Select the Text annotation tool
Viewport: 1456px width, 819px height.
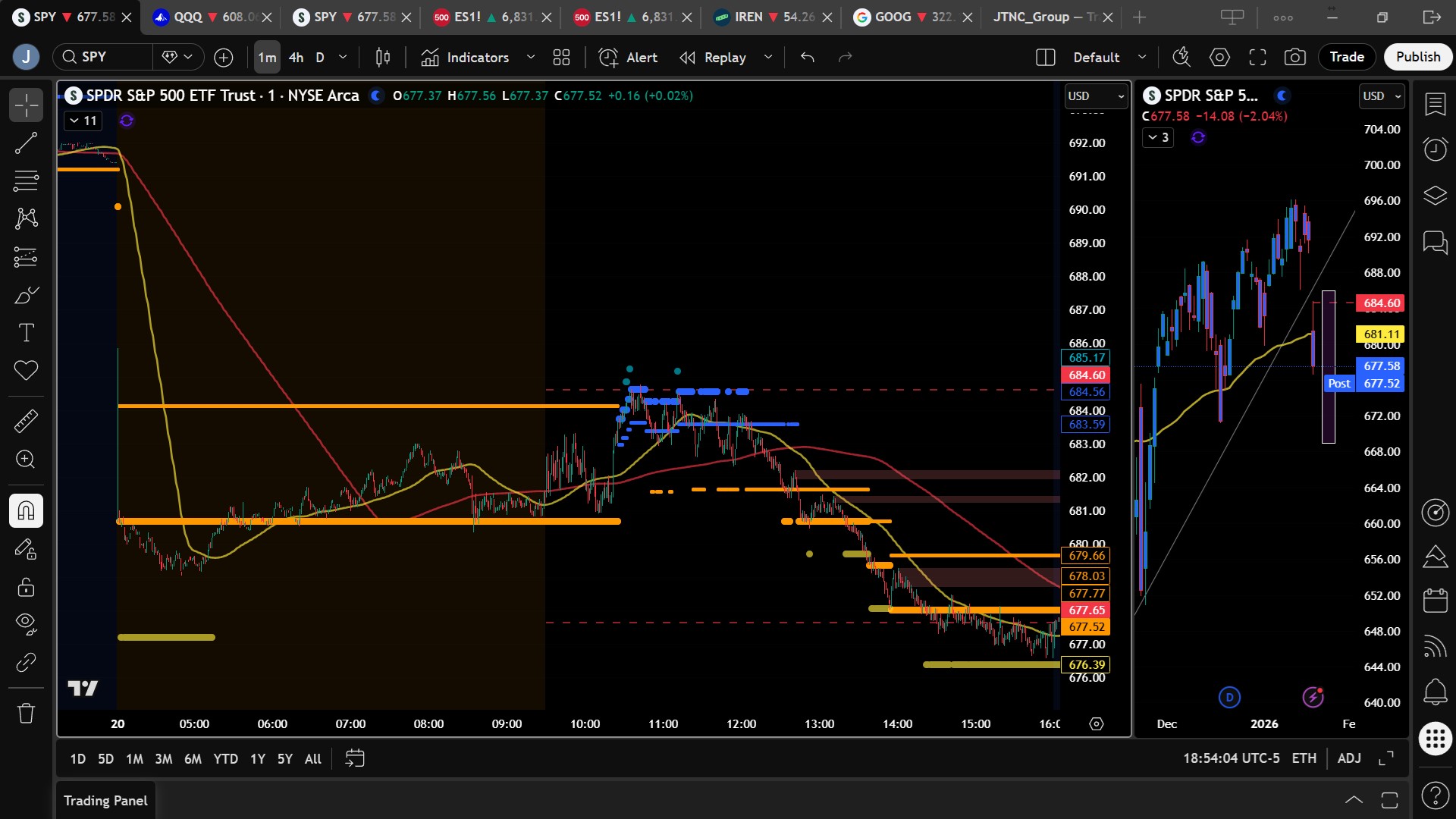26,333
